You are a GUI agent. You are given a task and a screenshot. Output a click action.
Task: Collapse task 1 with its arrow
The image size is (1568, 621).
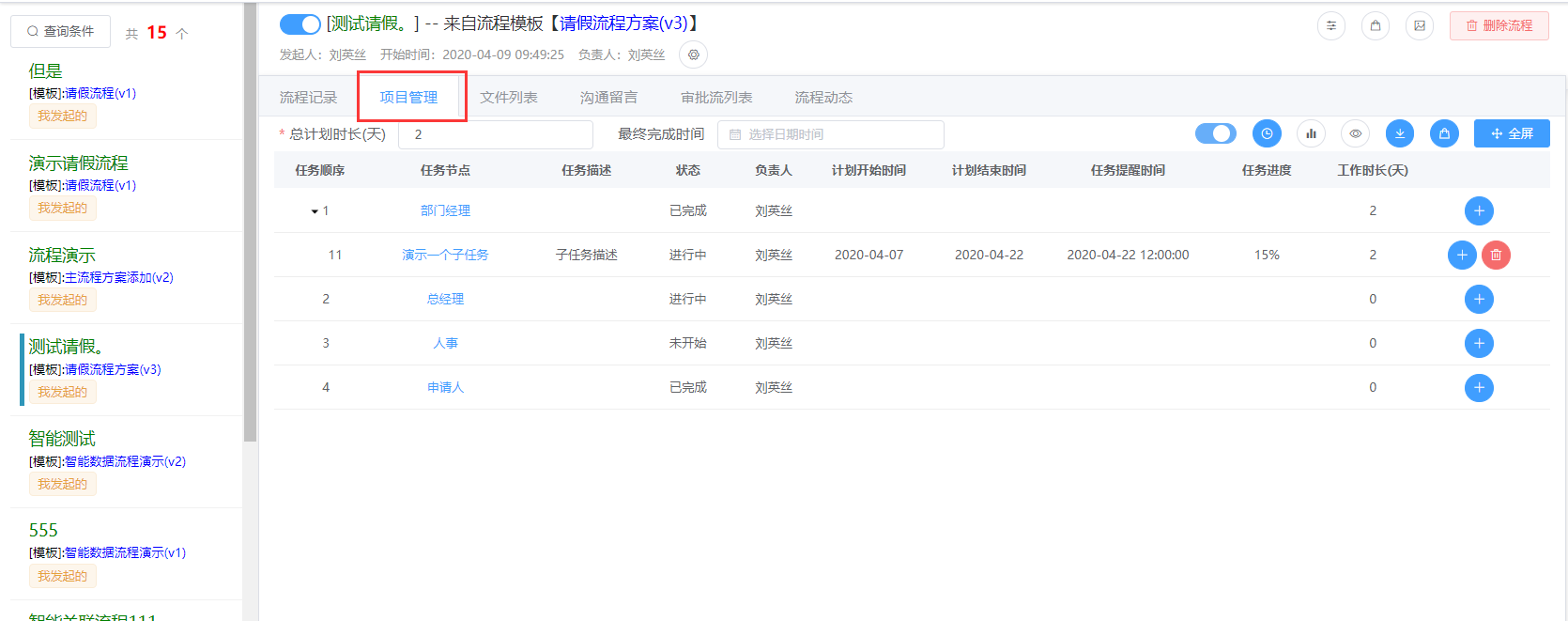[315, 211]
